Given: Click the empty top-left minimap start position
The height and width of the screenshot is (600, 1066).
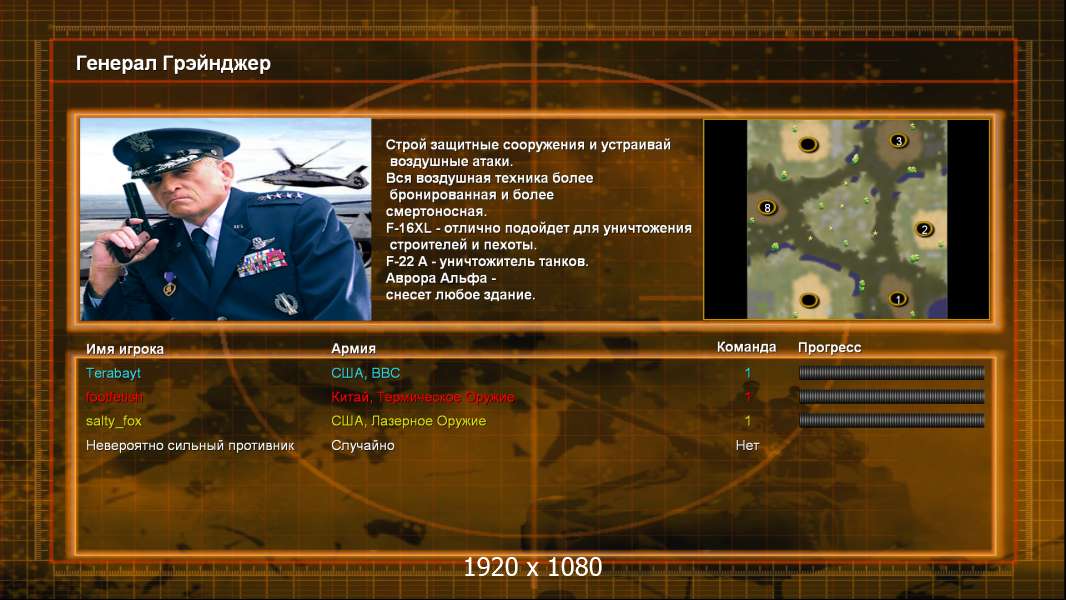Looking at the screenshot, I should coord(808,144).
